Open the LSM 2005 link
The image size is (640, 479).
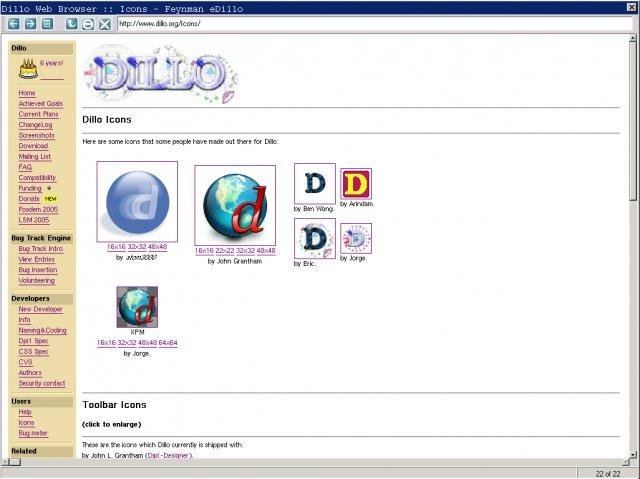[x=34, y=220]
